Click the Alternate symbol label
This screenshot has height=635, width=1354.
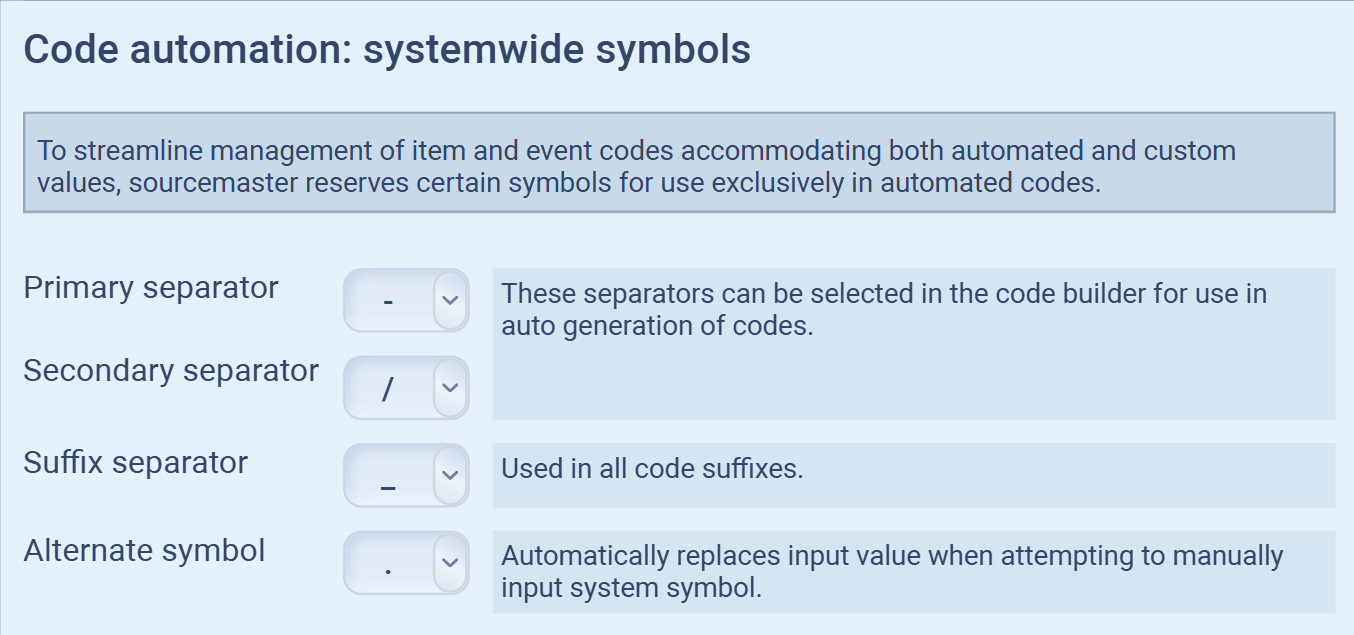(144, 551)
